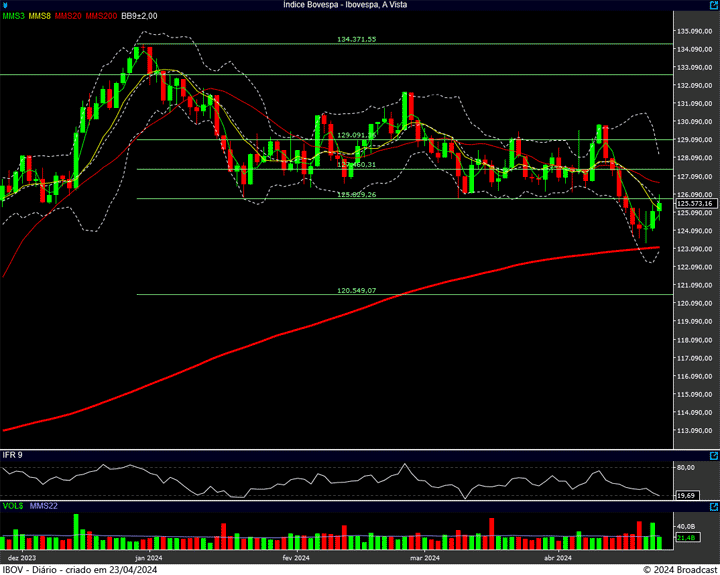The image size is (720, 575).
Task: Select the MMS20 indicator label
Action: tap(69, 16)
